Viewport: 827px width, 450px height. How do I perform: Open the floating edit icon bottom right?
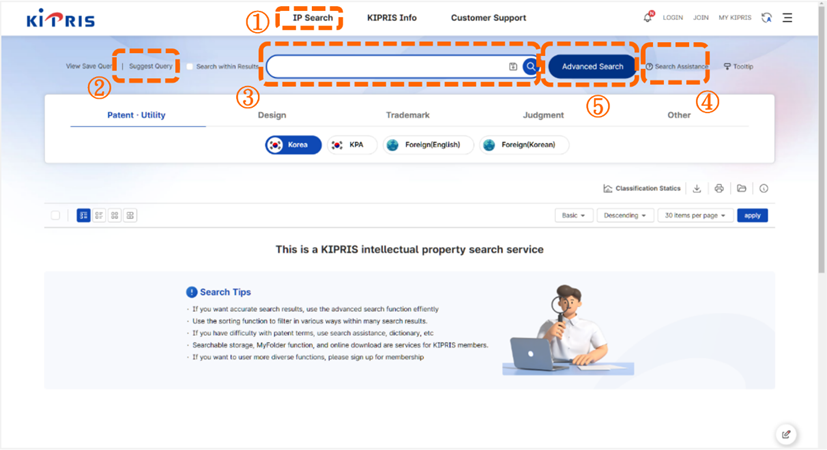(x=786, y=434)
